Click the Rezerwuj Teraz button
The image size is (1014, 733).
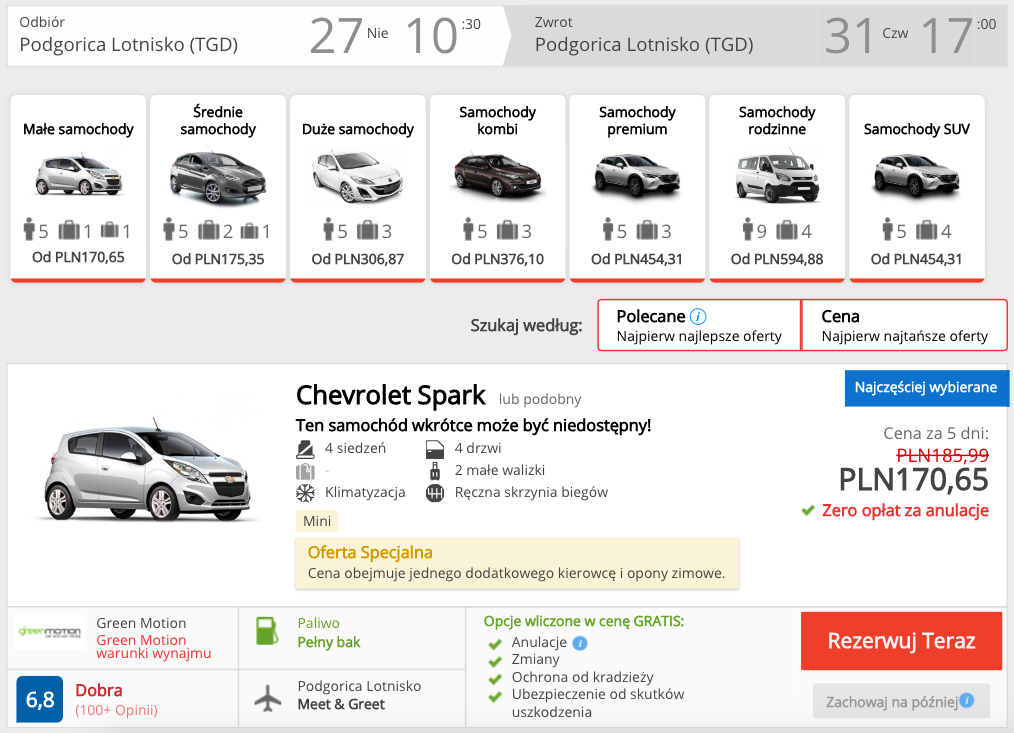pos(900,641)
